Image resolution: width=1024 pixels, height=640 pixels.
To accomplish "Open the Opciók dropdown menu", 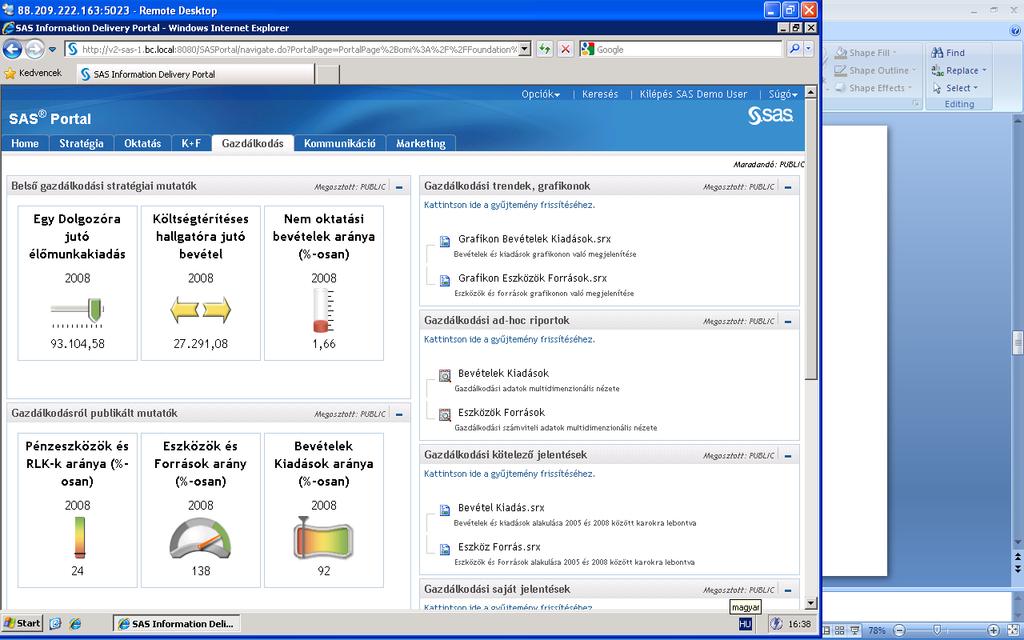I will (541, 94).
